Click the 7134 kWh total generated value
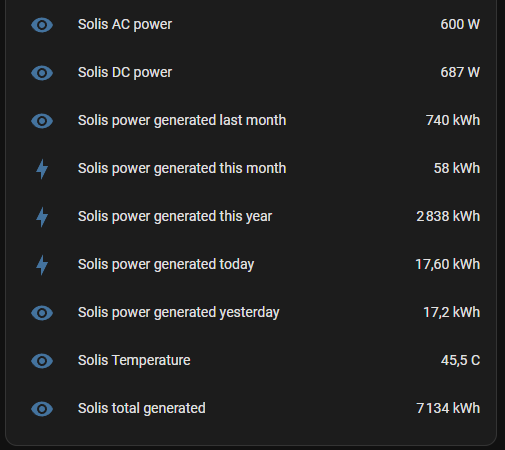This screenshot has width=505, height=450. coord(448,409)
